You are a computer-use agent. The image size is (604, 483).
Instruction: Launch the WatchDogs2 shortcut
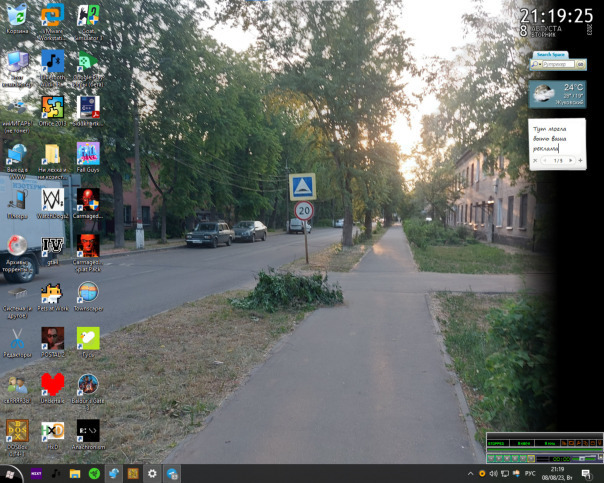click(x=53, y=203)
